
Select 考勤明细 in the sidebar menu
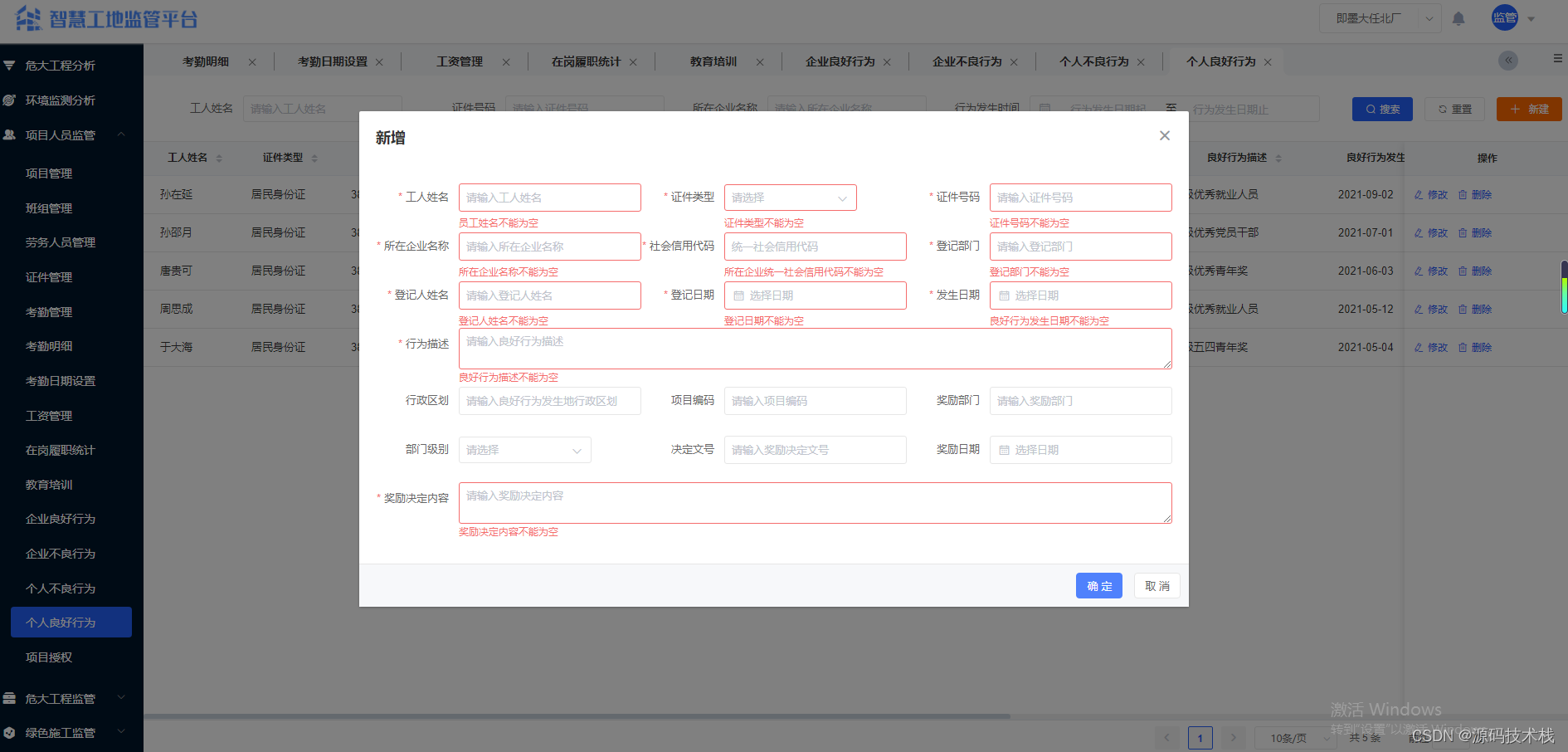point(48,346)
